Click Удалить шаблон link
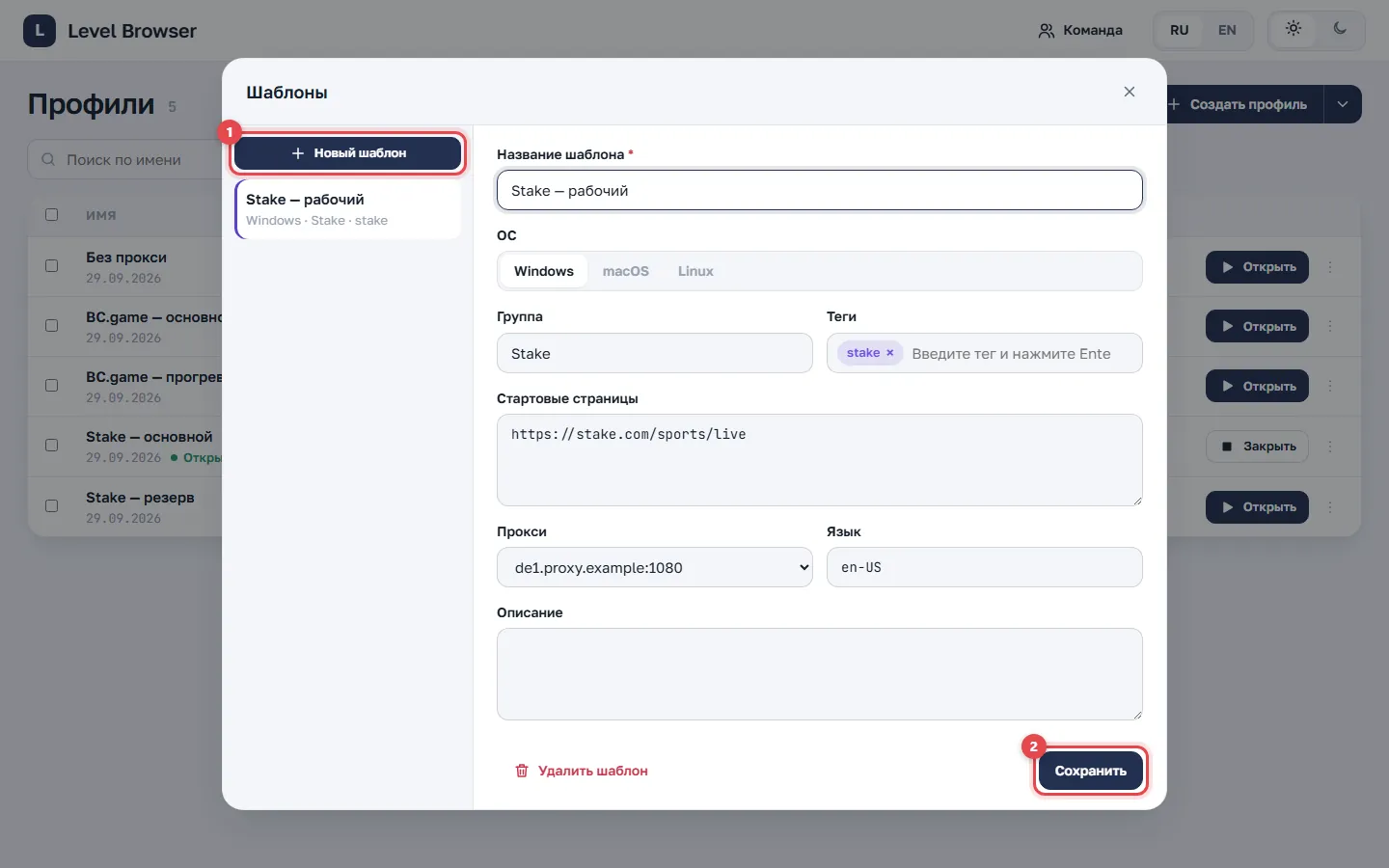 coord(582,771)
